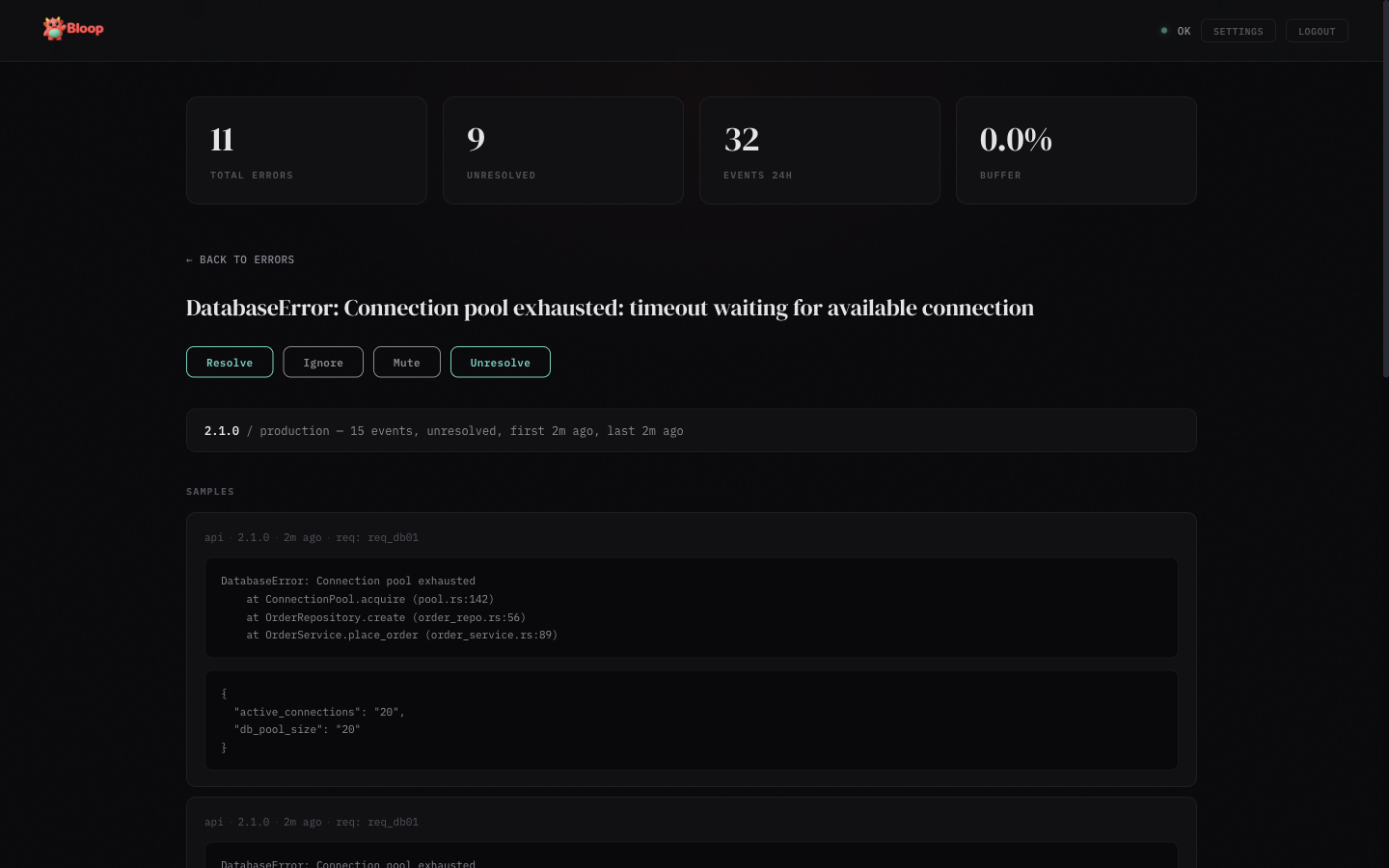1389x868 pixels.
Task: Resolve the DatabaseError issue
Action: (229, 362)
